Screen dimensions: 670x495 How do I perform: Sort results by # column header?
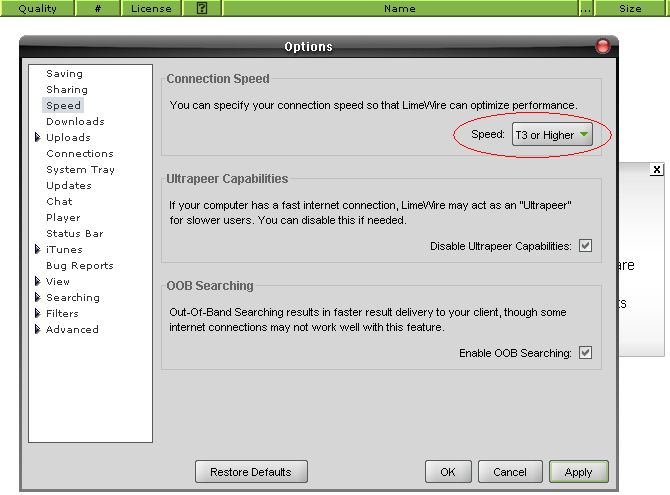[x=98, y=8]
